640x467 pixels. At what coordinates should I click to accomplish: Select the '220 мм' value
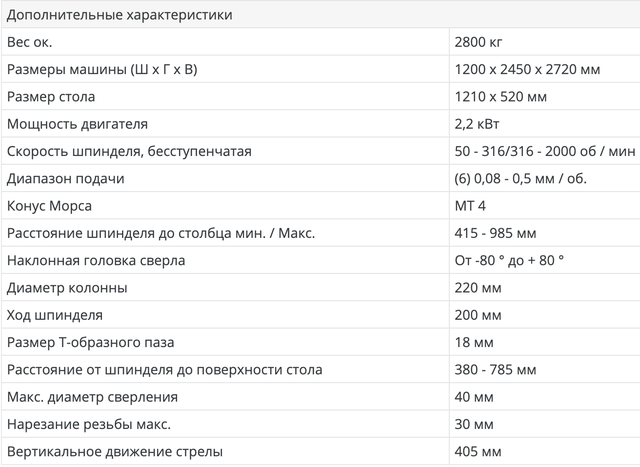click(478, 288)
